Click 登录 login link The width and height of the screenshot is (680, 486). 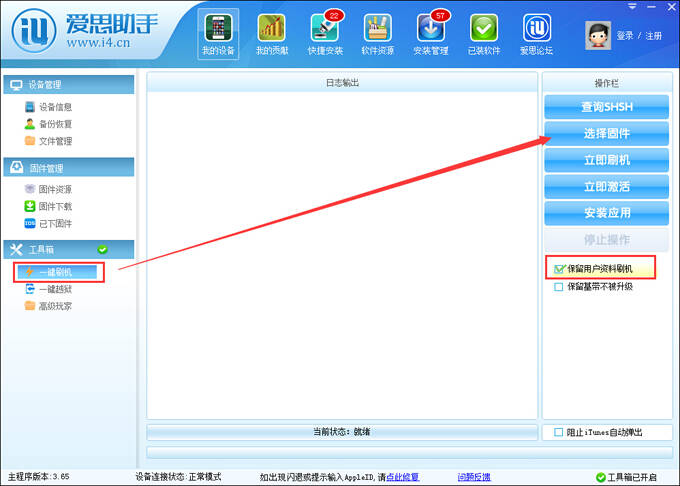point(625,36)
